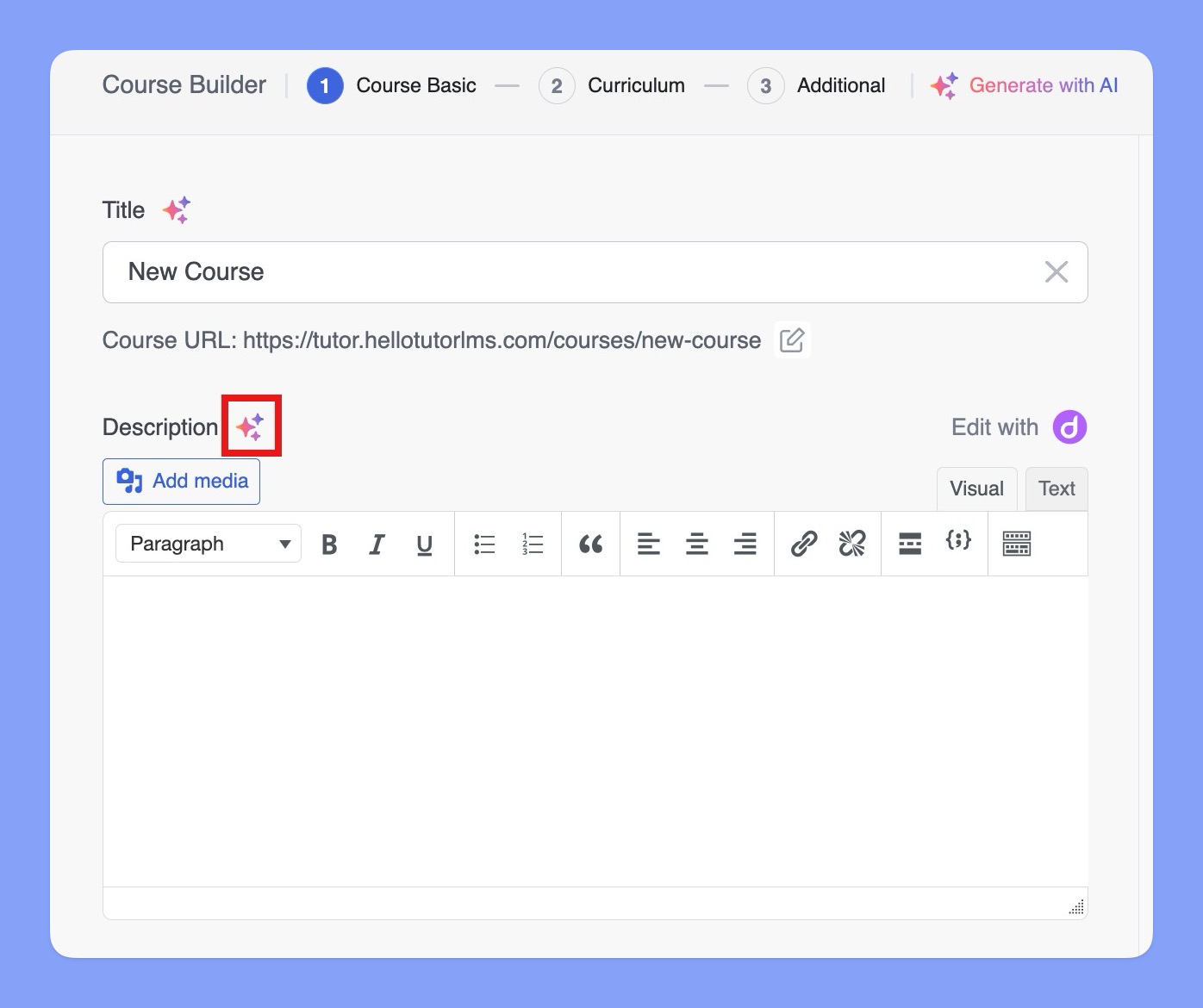Open the Paragraph format dropdown
Image resolution: width=1203 pixels, height=1008 pixels.
[209, 544]
